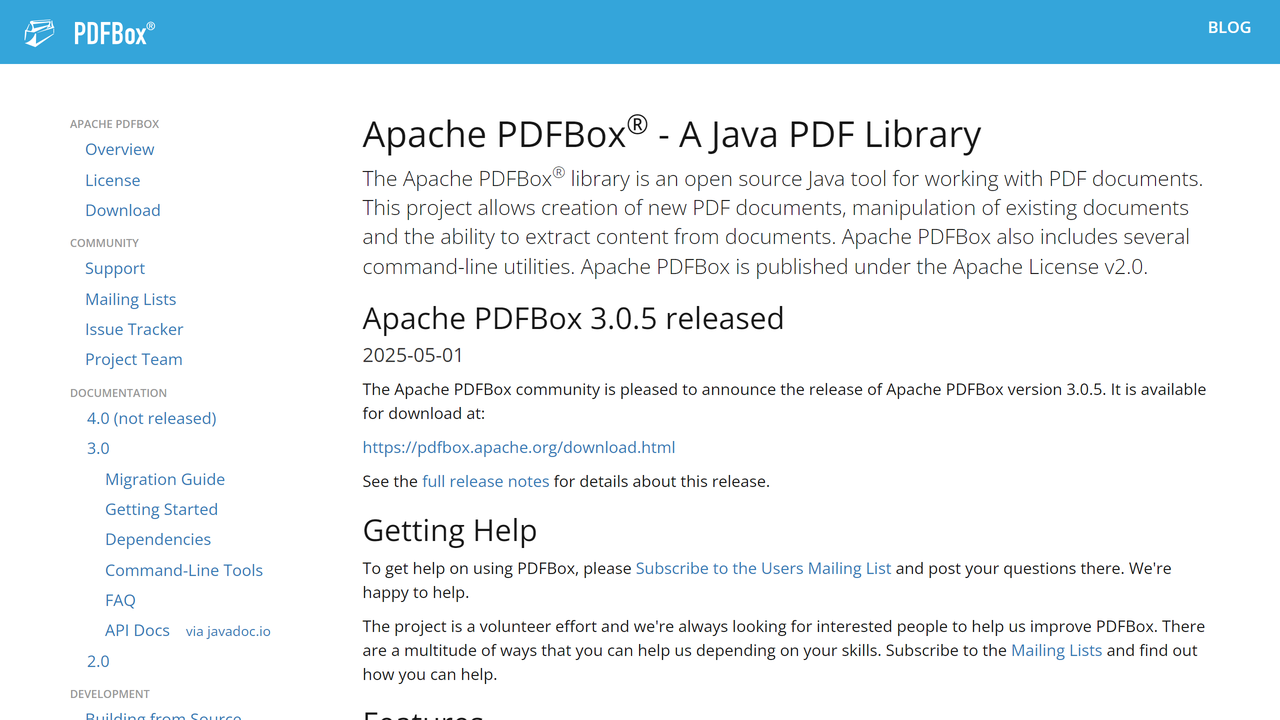Open the Migration Guide link
Viewport: 1280px width, 720px height.
coord(165,479)
